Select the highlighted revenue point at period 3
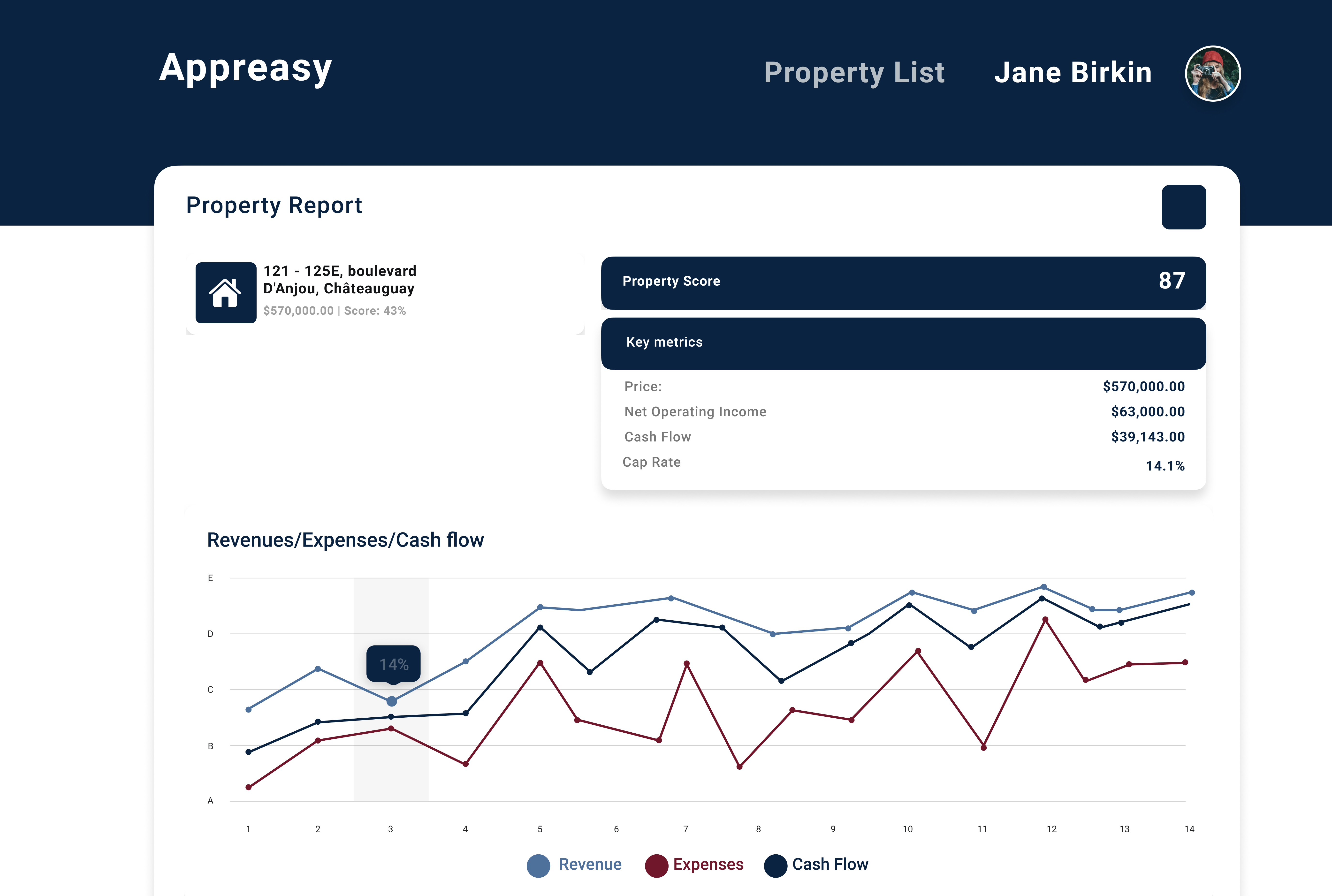The width and height of the screenshot is (1332, 896). 391,701
